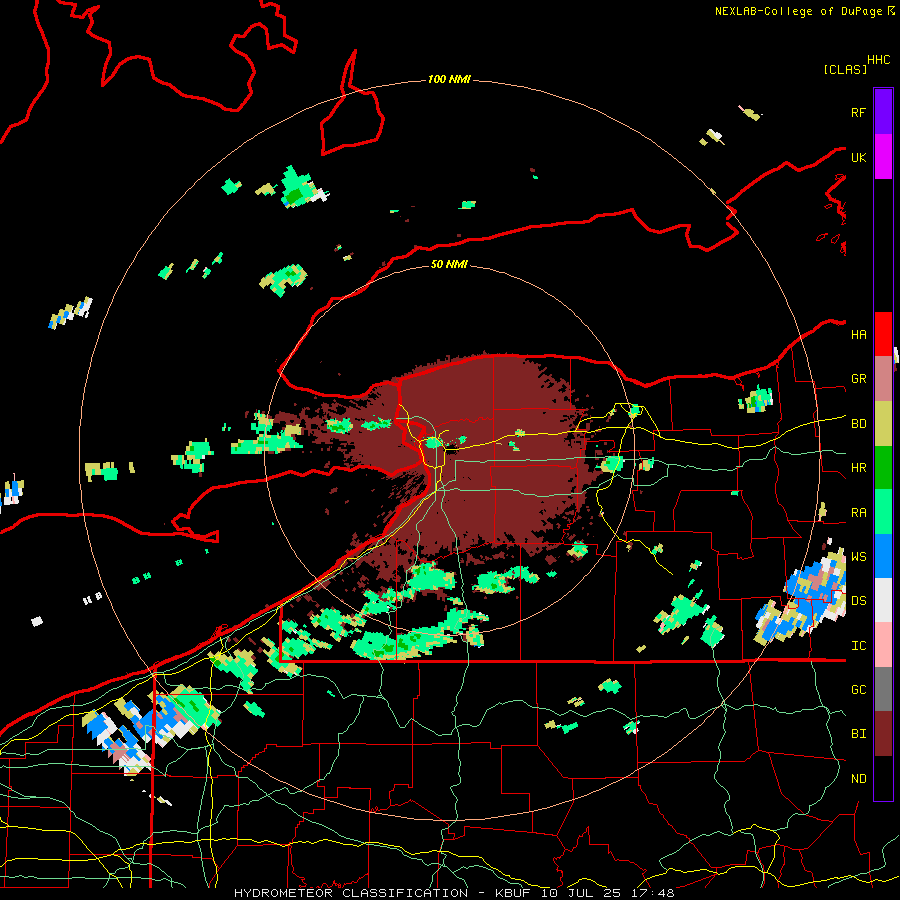
Task: Click the GR legend label
Action: tap(858, 379)
